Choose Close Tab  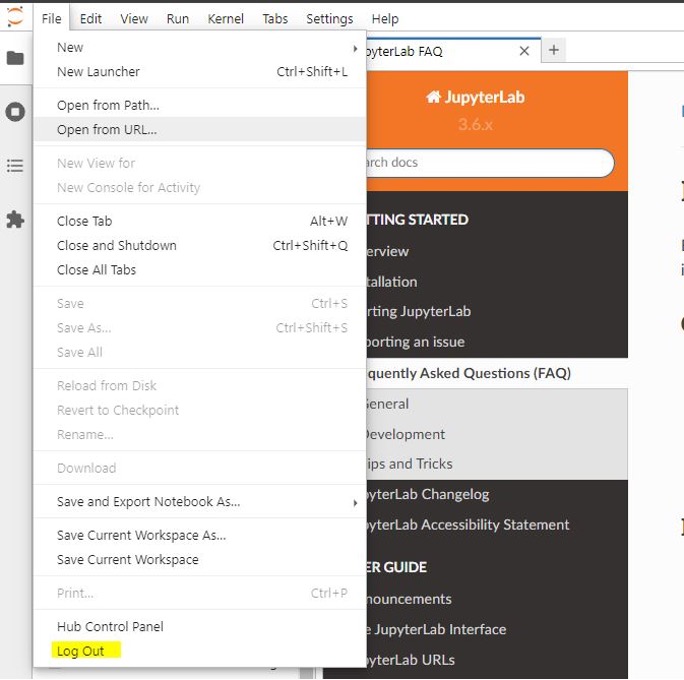tap(200, 221)
